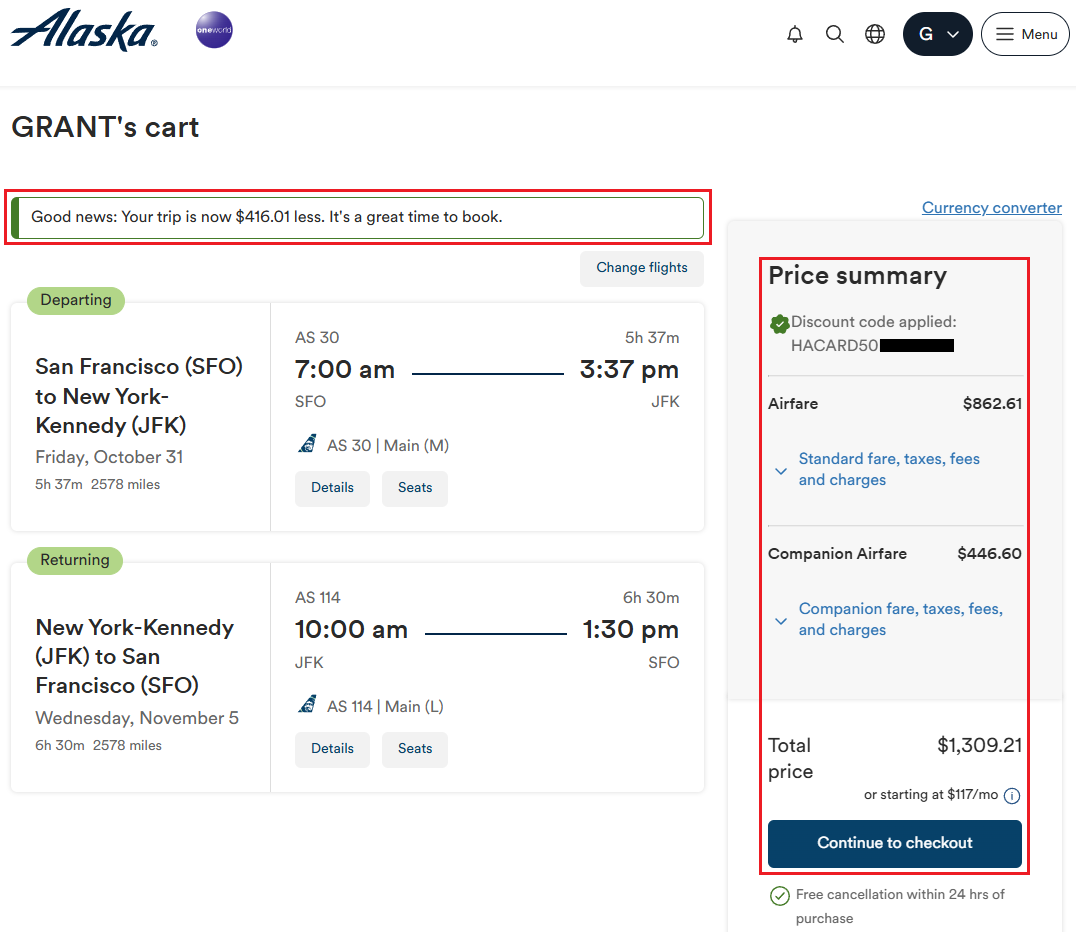1076x932 pixels.
Task: Open the Menu button
Action: coord(1025,34)
